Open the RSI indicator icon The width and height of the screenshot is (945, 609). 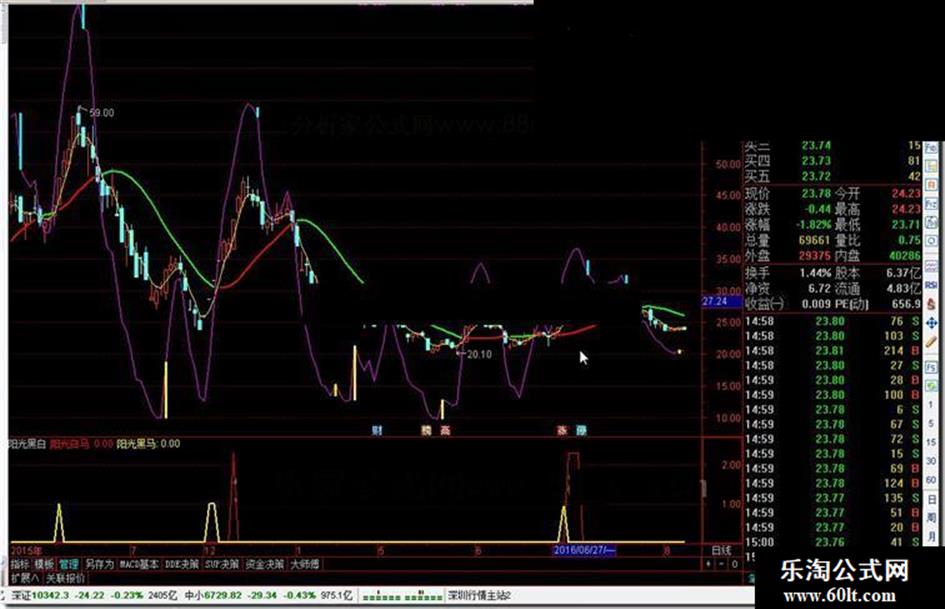931,285
